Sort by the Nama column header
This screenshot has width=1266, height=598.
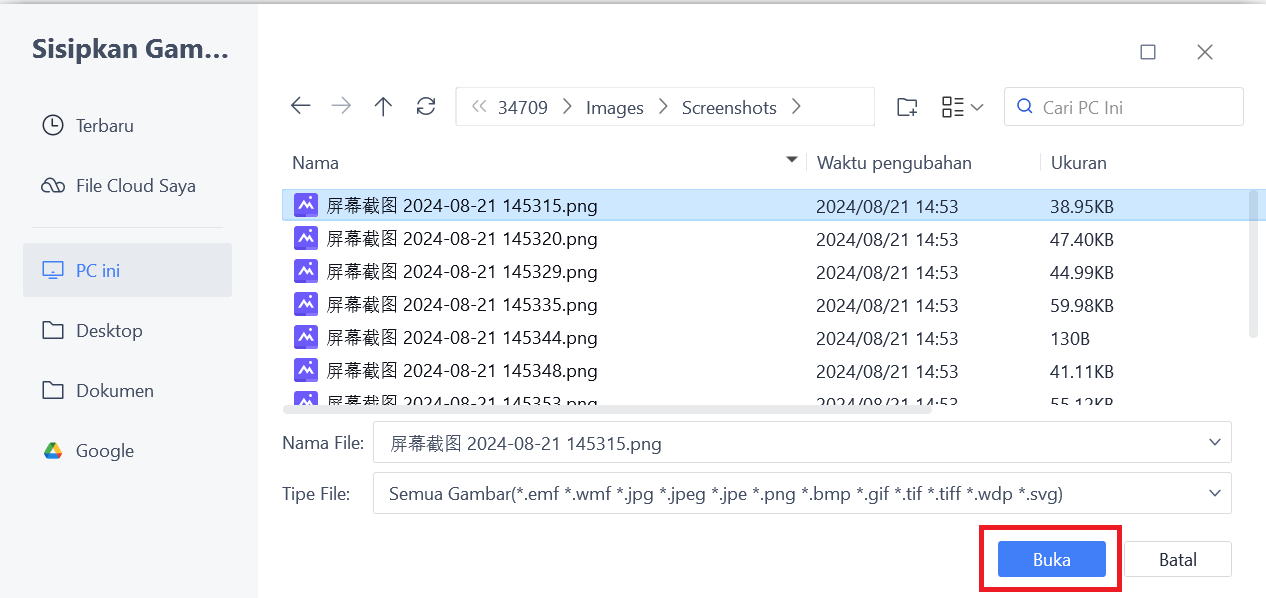(315, 163)
